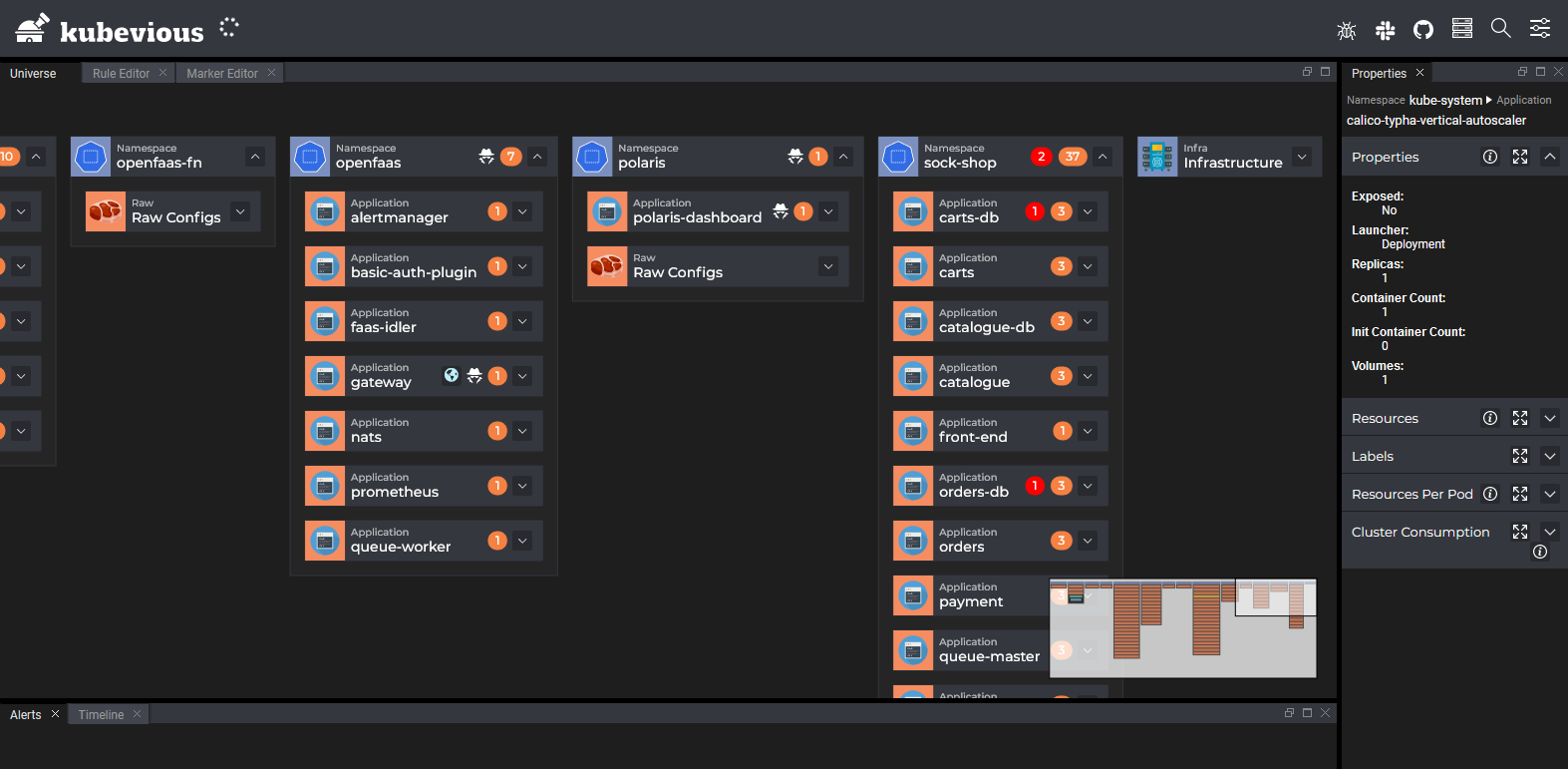Click the universe minimap overview
Screen dimensions: 1568x769
[x=1183, y=628]
